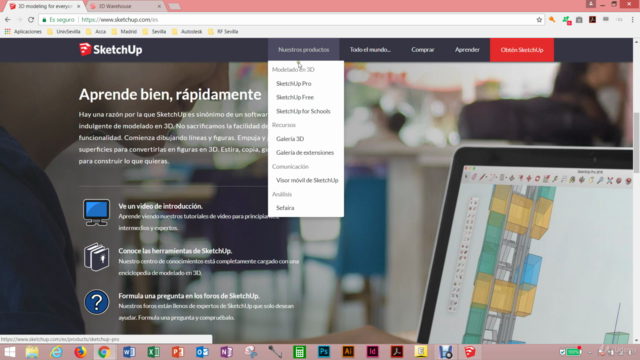This screenshot has width=640, height=360.
Task: Open PowerPoint from the taskbar
Action: tap(178, 352)
